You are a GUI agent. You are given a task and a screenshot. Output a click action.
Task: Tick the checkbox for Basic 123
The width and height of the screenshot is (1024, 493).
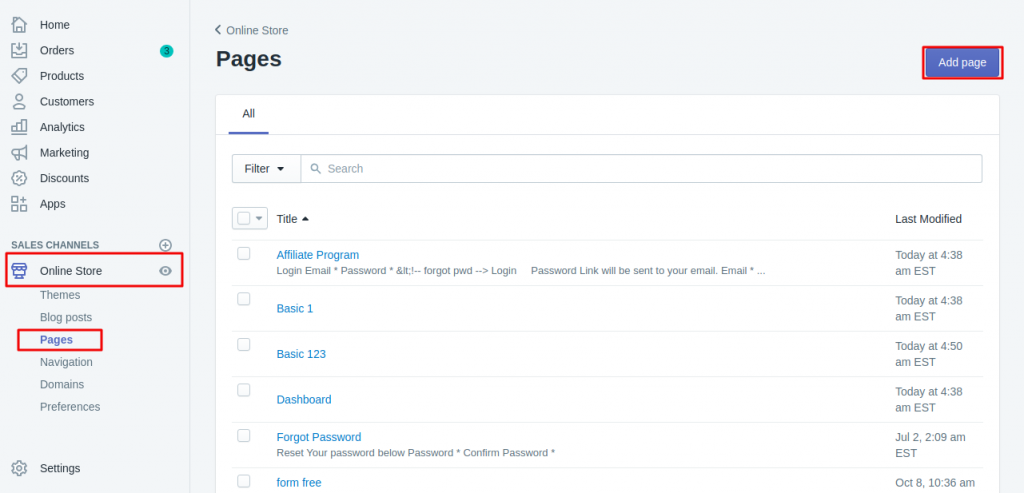click(x=244, y=344)
